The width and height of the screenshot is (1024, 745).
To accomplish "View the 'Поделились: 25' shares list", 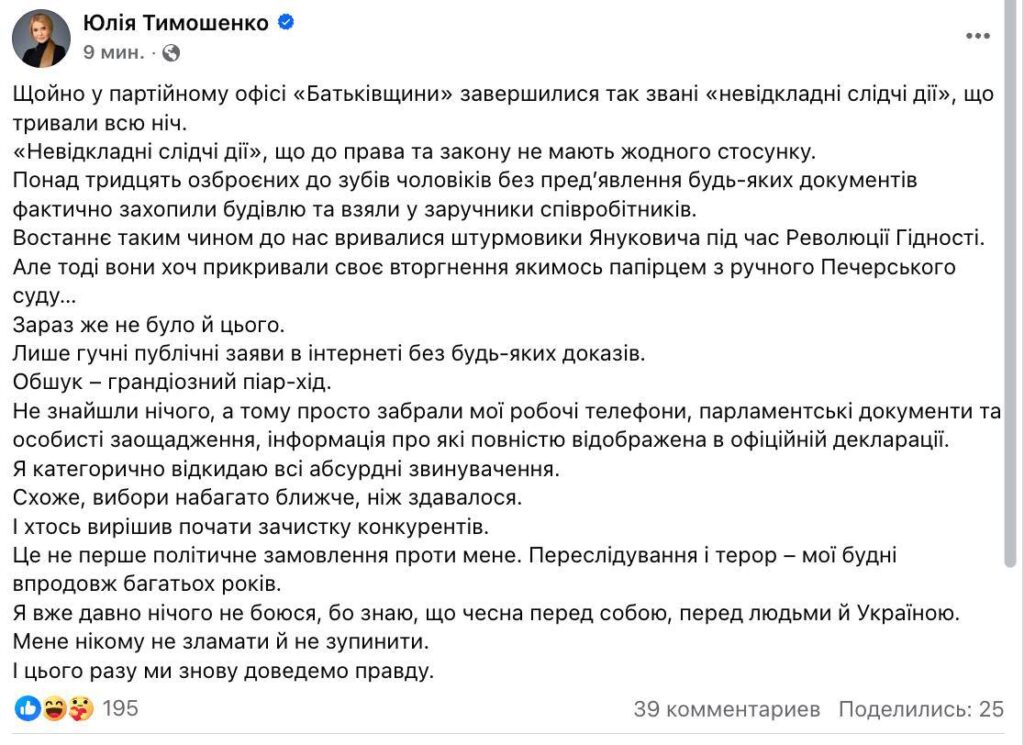I will point(920,709).
